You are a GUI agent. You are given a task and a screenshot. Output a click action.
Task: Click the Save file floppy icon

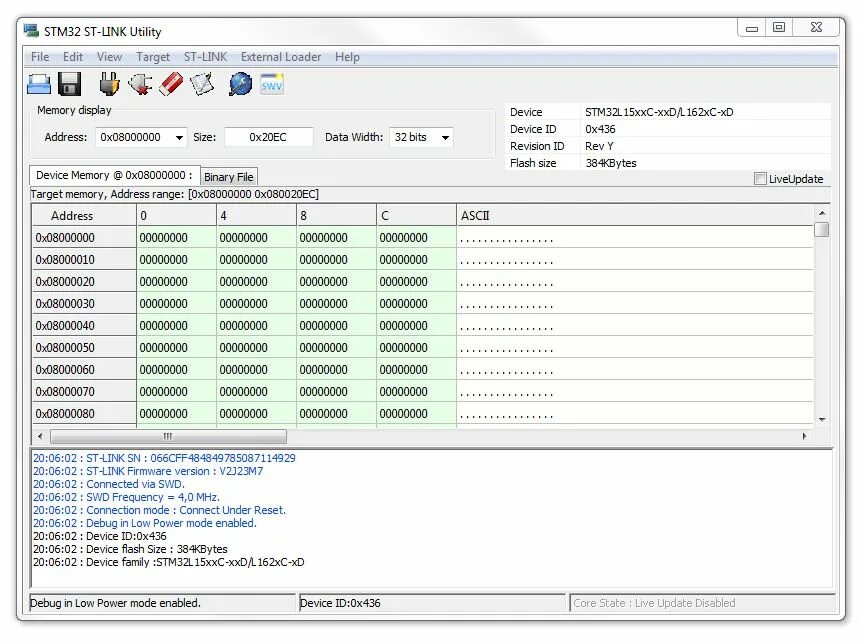pos(70,85)
